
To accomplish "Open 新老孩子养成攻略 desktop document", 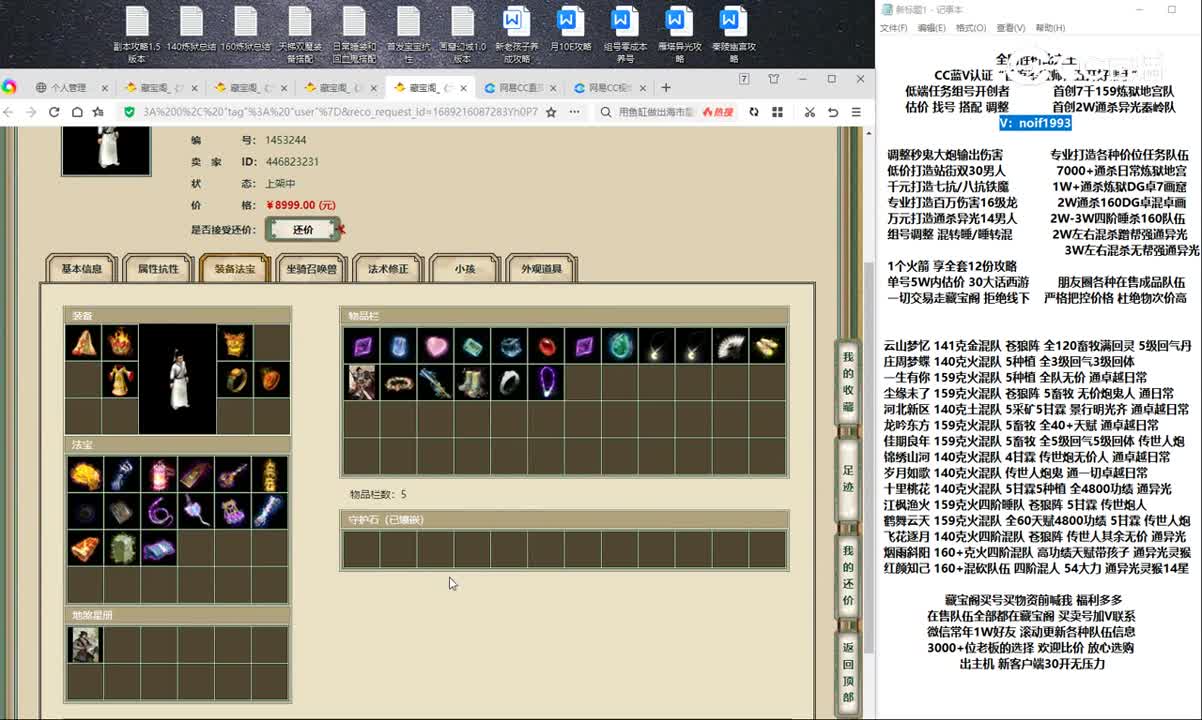I will point(516,36).
